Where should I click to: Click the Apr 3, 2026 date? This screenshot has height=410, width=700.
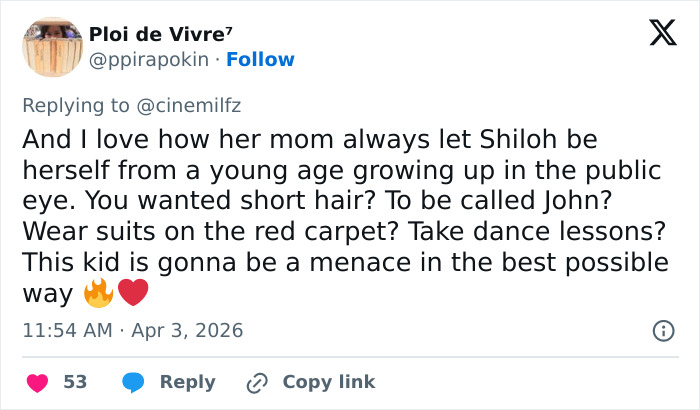coord(187,330)
